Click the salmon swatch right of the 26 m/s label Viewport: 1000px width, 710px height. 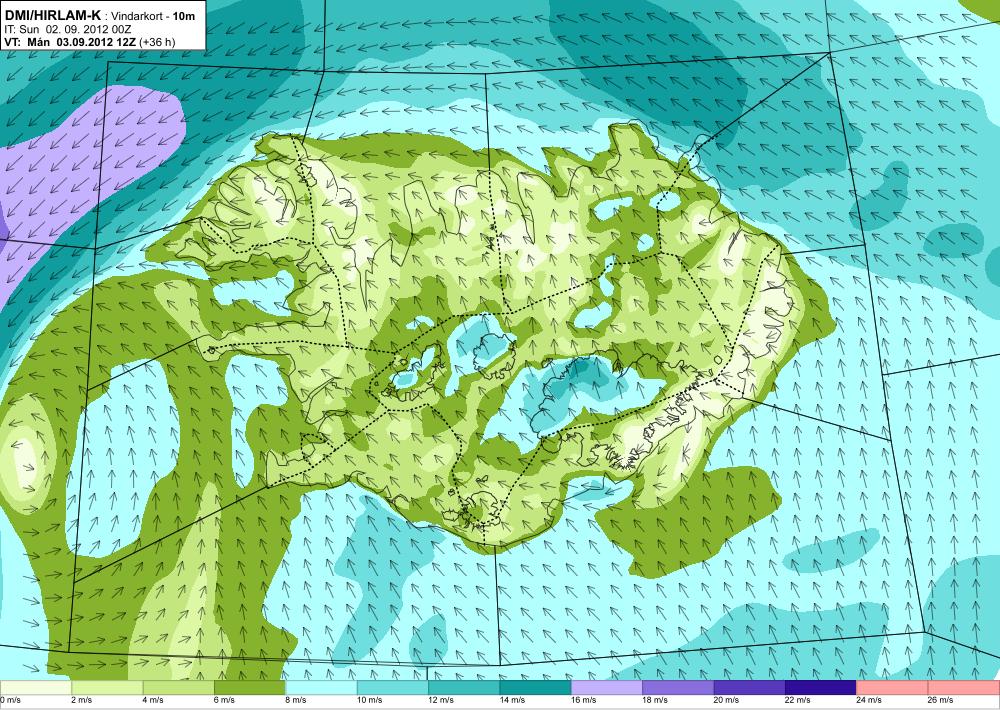(x=964, y=687)
